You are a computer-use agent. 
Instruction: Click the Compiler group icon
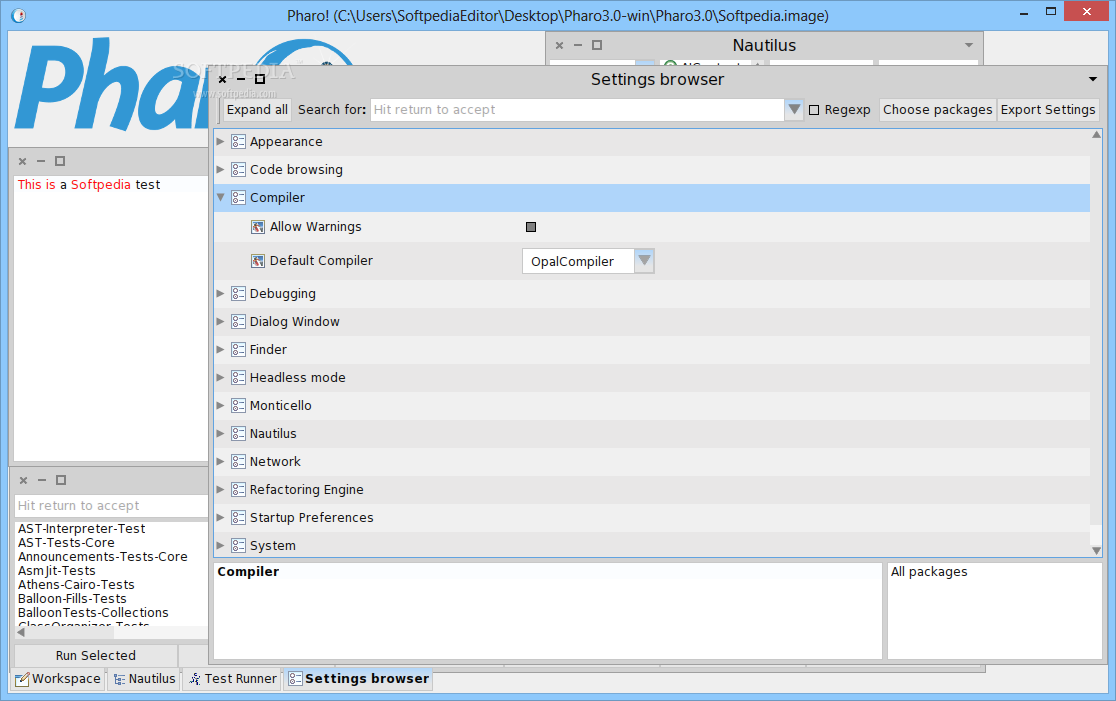click(238, 198)
